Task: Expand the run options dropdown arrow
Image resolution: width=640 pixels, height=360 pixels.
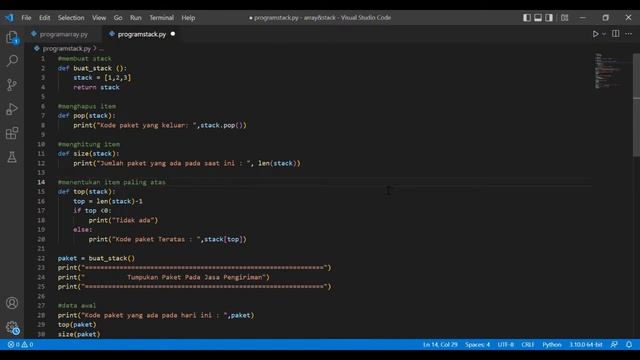Action: [604, 34]
